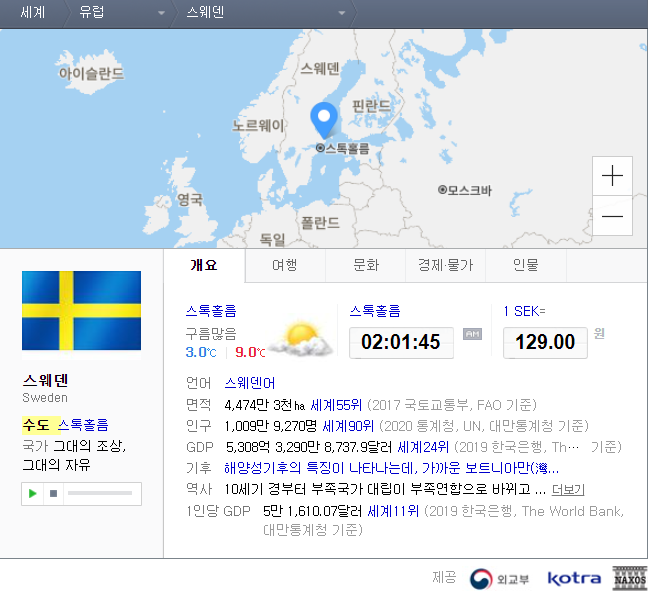This screenshot has height=602, width=650.
Task: Open the 스톡홀름 weather link
Action: [211, 311]
